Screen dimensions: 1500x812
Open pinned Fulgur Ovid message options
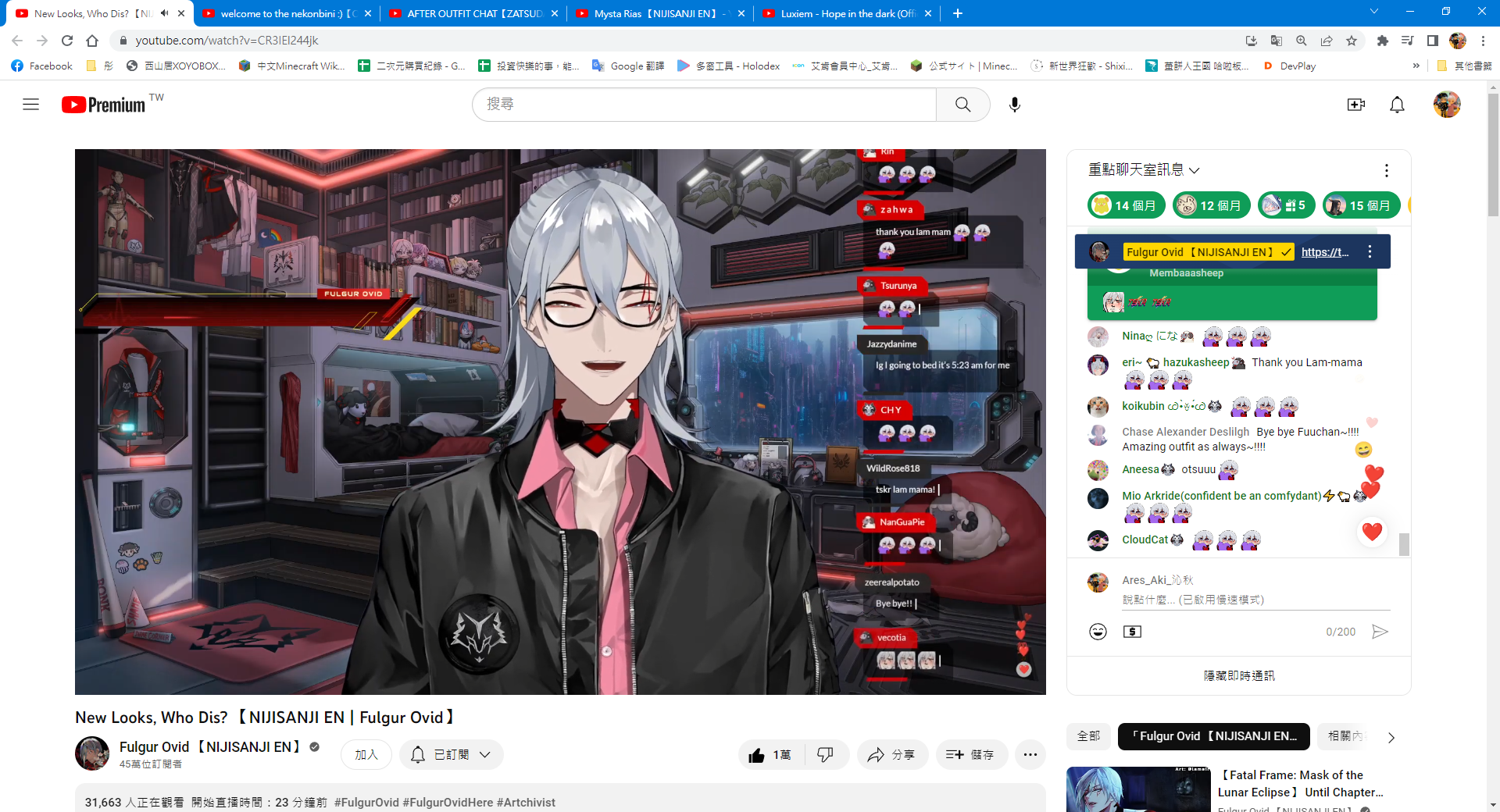tap(1370, 251)
